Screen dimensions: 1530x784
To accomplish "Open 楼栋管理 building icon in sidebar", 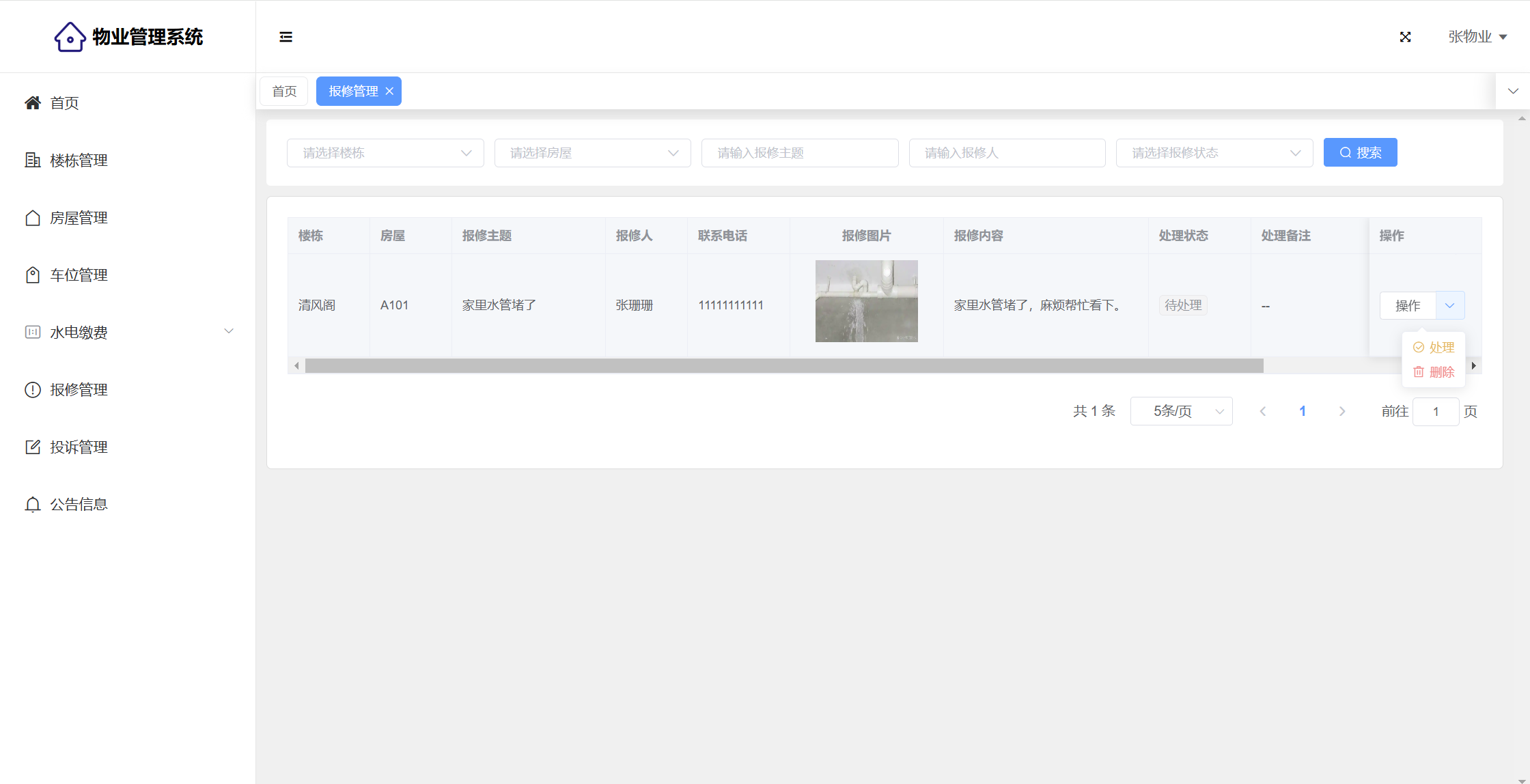I will click(x=32, y=160).
